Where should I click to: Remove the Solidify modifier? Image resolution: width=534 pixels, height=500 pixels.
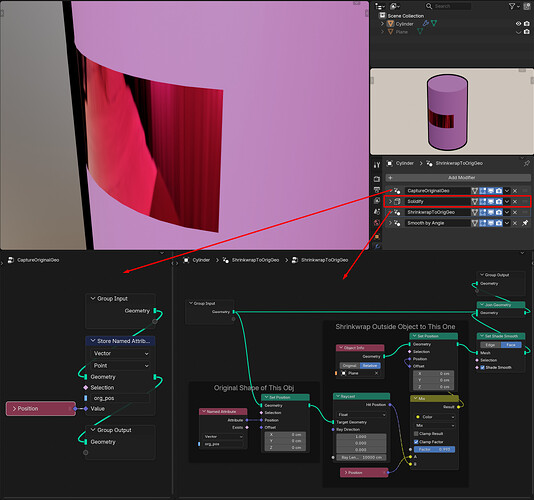515,201
